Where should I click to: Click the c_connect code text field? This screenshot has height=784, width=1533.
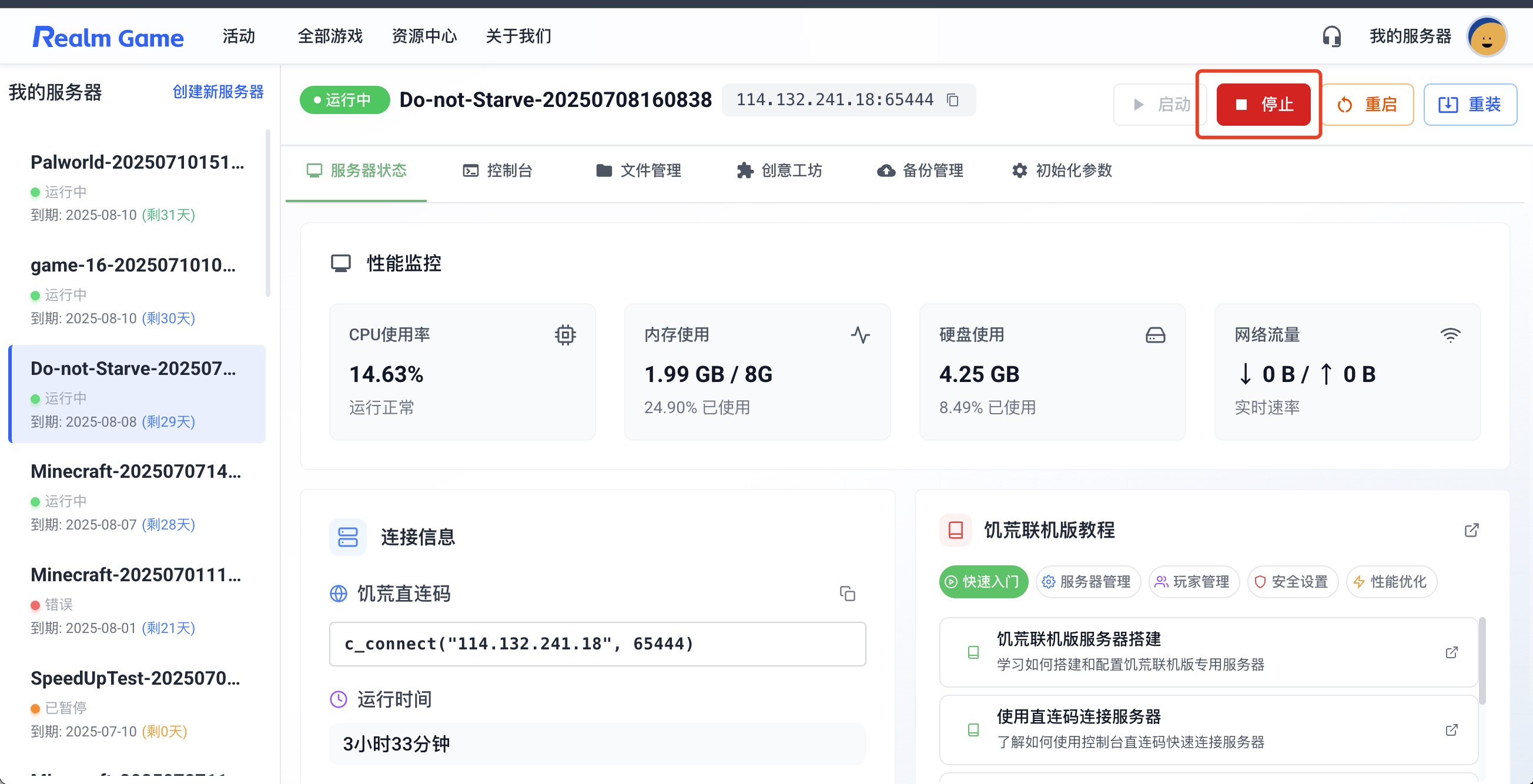[x=597, y=644]
